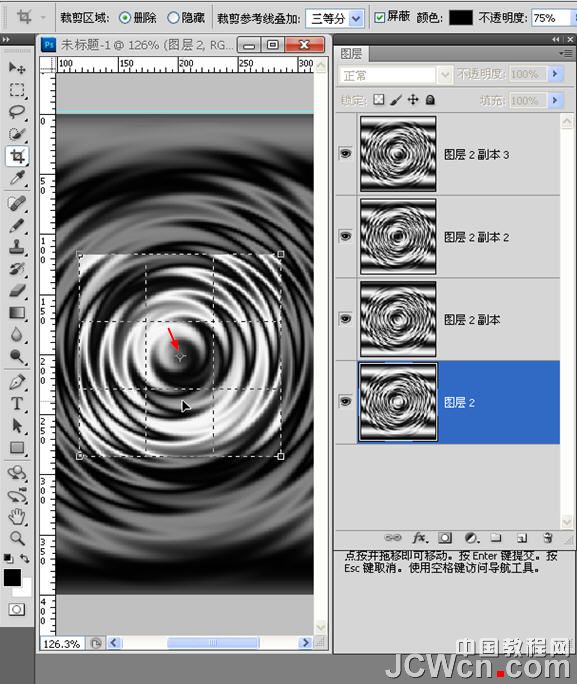Image resolution: width=577 pixels, height=684 pixels.
Task: Select the Clone Stamp tool
Action: tap(17, 247)
